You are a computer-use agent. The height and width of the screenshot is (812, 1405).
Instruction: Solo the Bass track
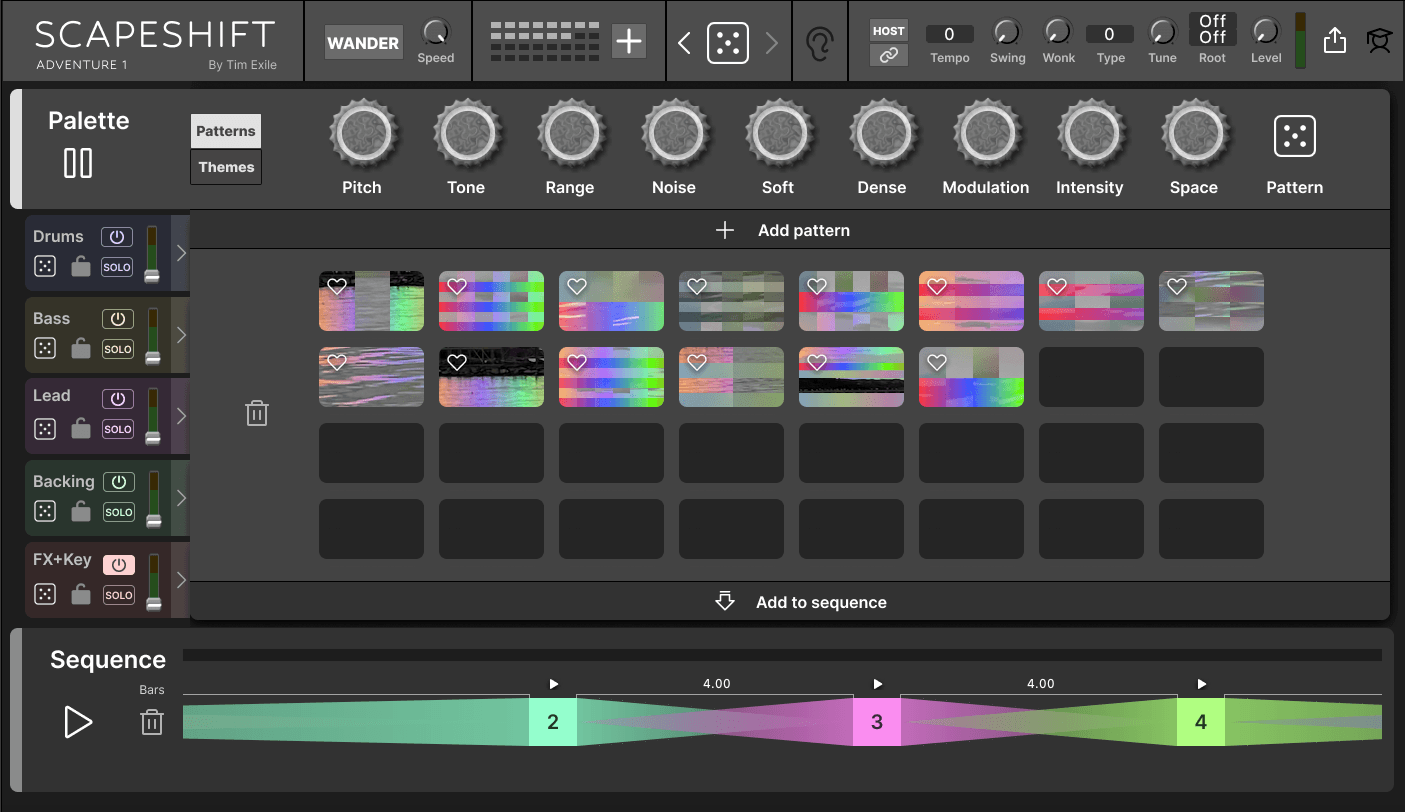[x=118, y=349]
